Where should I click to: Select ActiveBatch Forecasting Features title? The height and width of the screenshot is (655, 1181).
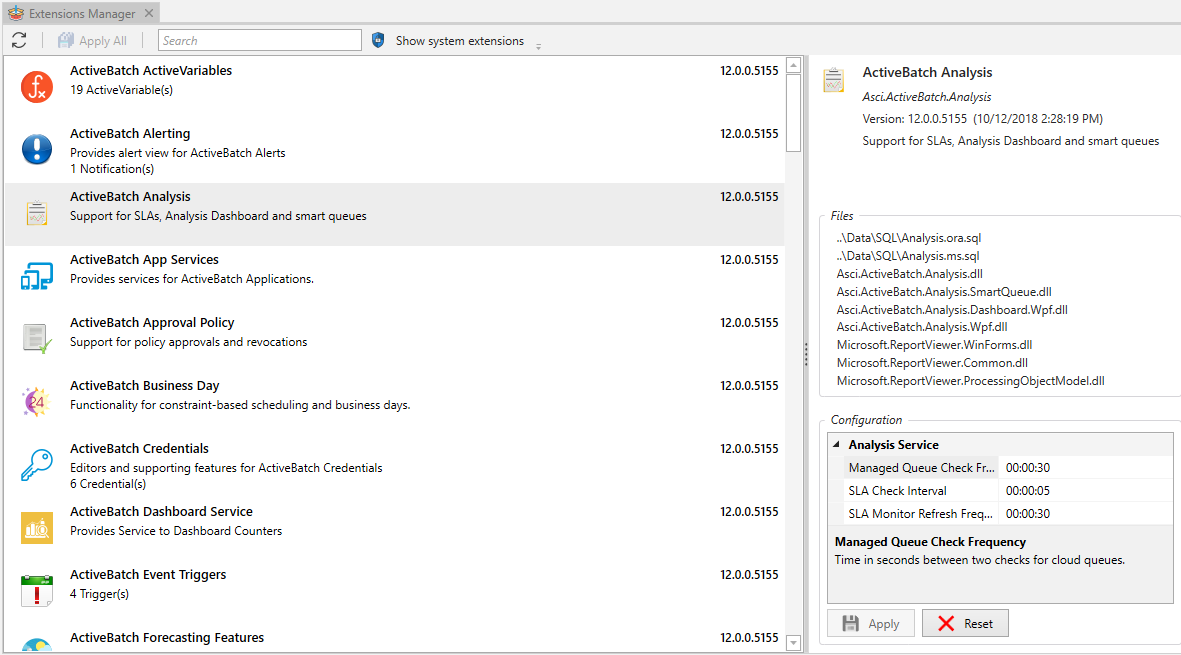tap(167, 638)
